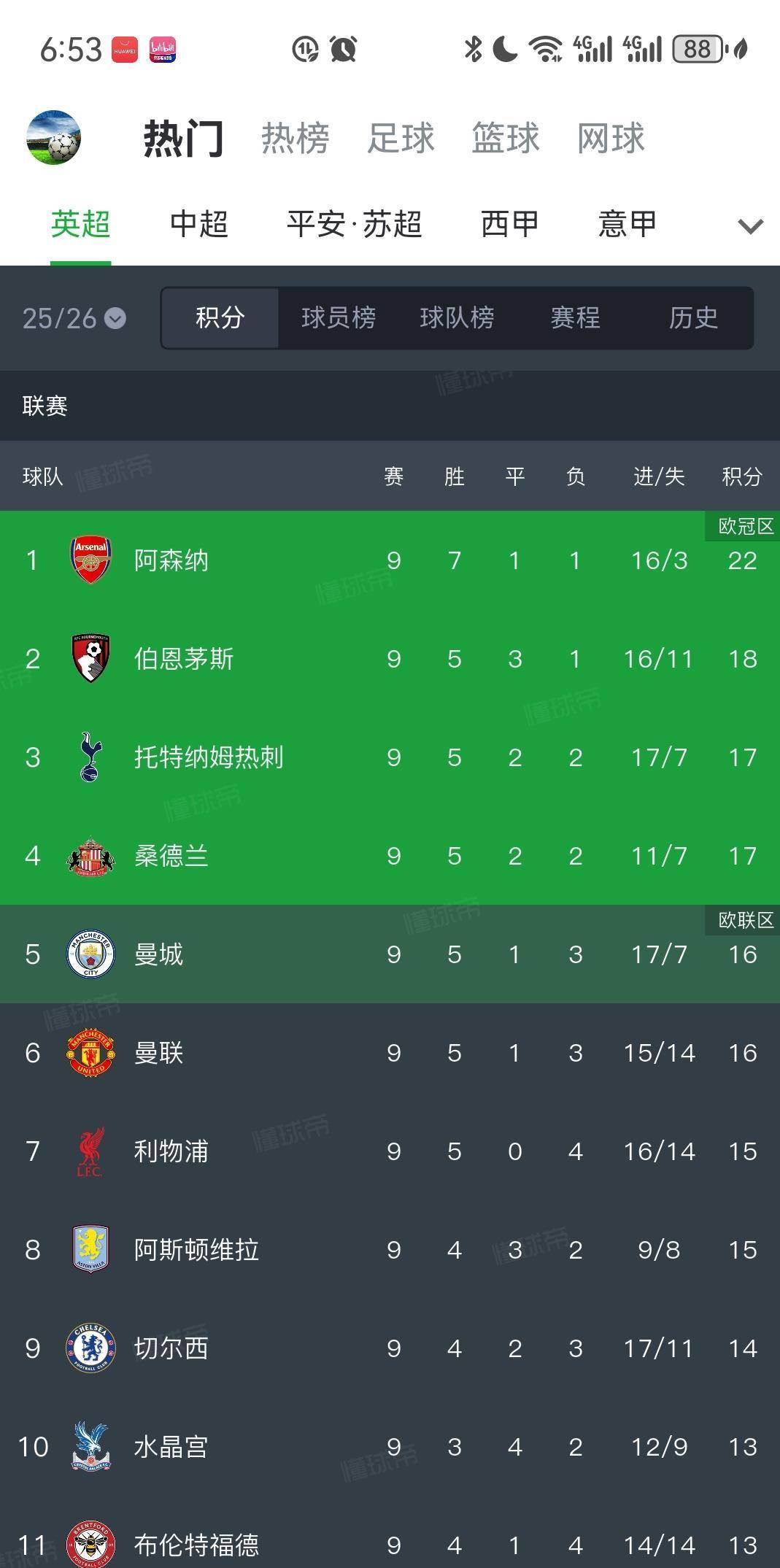Switch to the 球员榜 tab

339,318
